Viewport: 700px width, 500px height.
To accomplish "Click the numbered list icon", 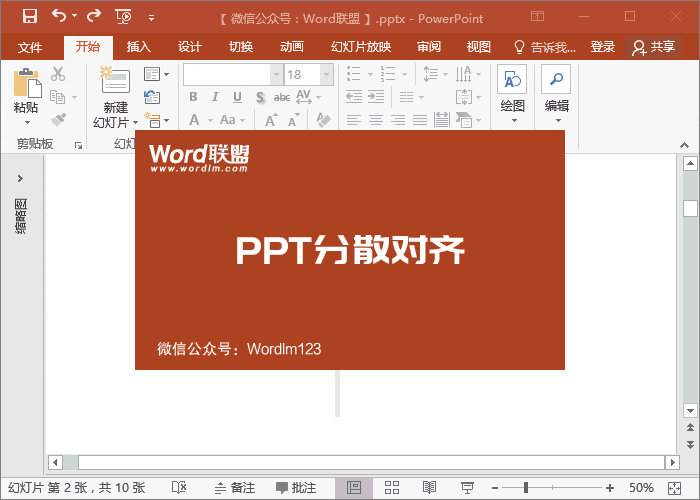I will (x=388, y=74).
